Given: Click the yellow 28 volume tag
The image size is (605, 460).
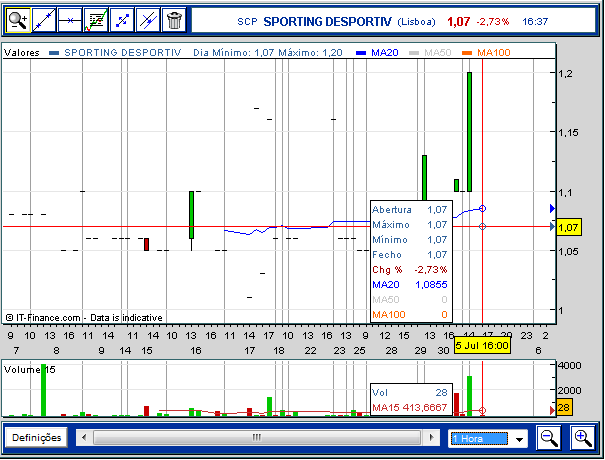Looking at the screenshot, I should click(563, 408).
